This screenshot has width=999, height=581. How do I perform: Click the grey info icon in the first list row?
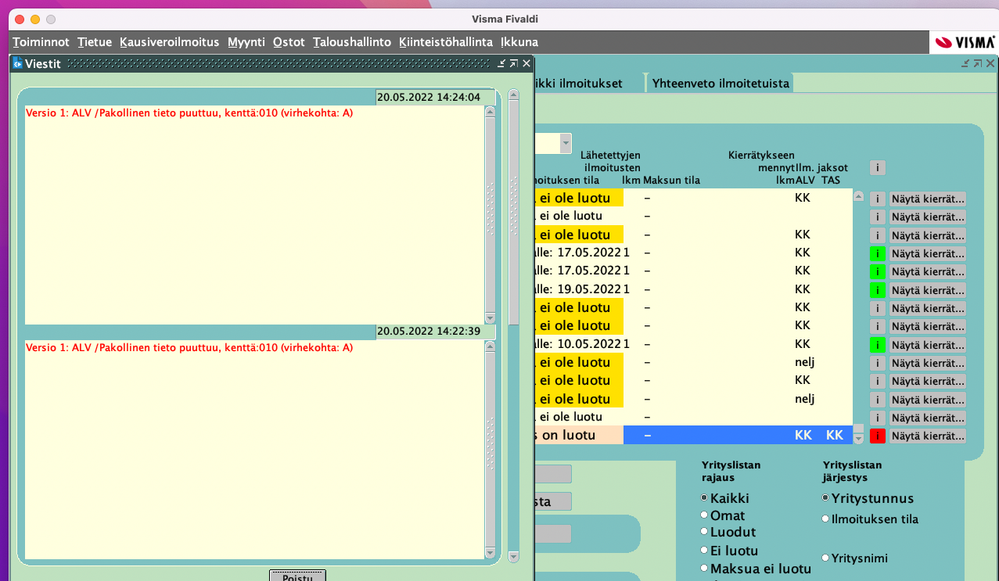(x=877, y=199)
